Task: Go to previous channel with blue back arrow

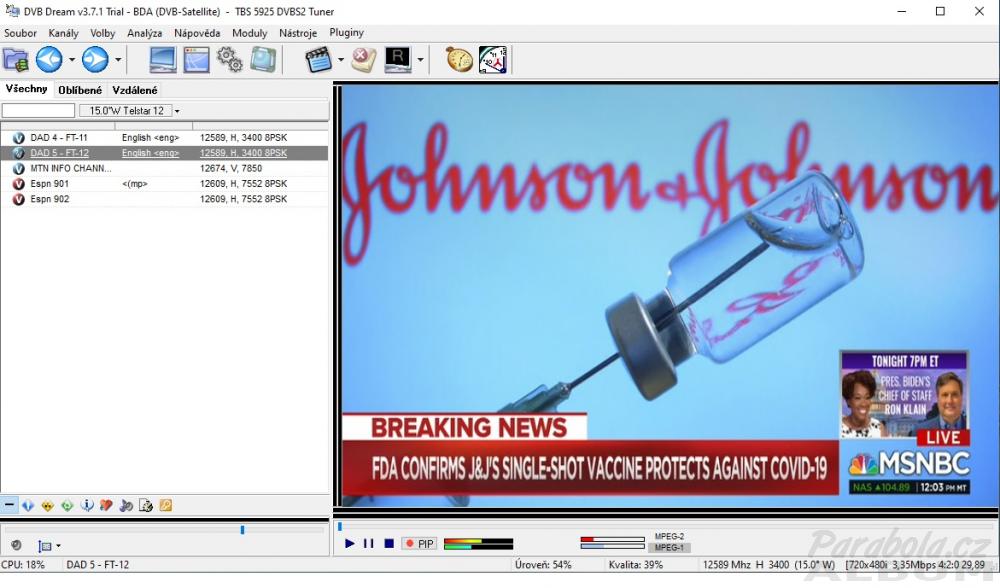Action: point(49,60)
